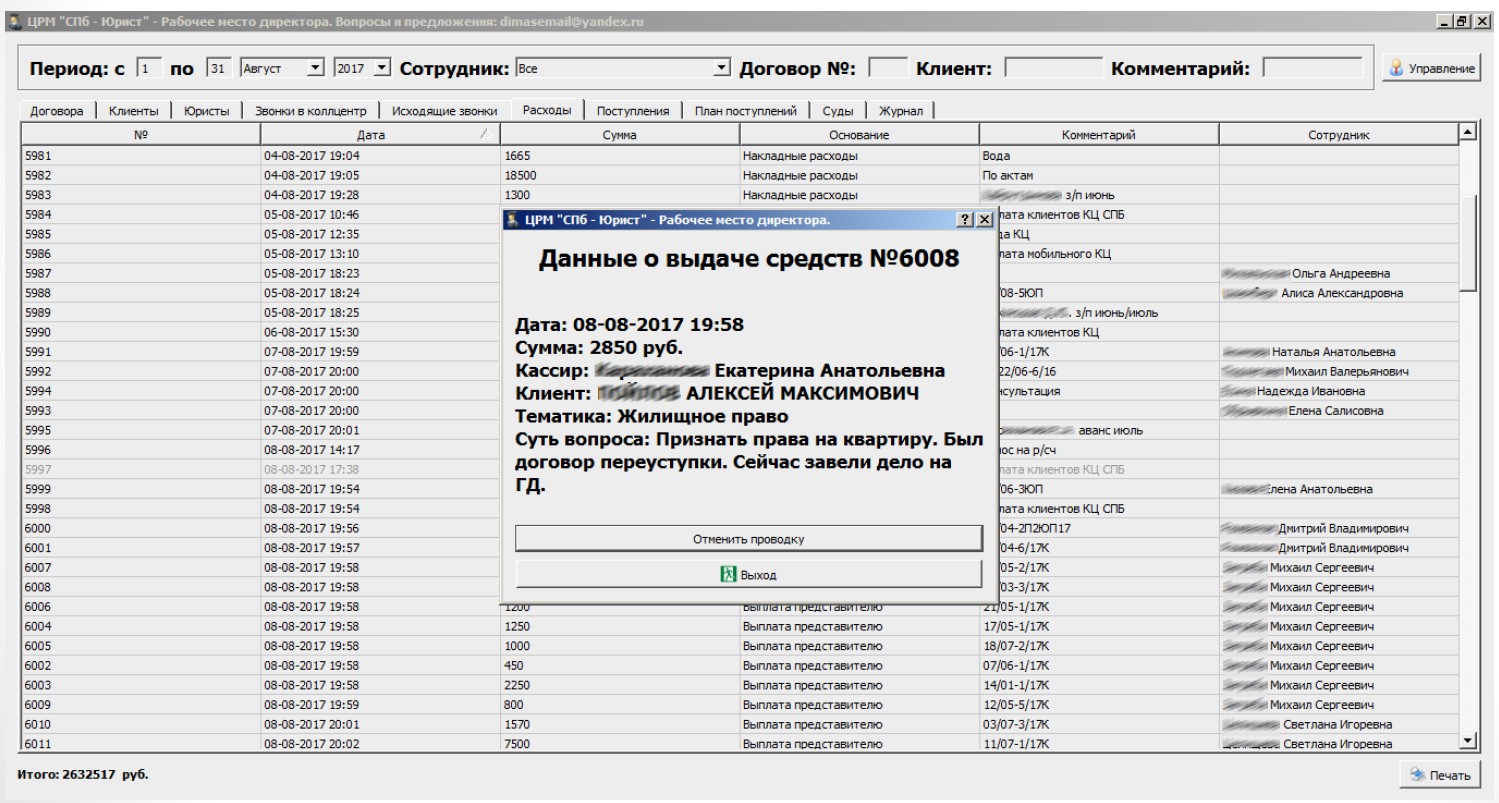Viewport: 1499px width, 803px height.
Task: Click the comment cell Вода
Action: click(x=1099, y=155)
